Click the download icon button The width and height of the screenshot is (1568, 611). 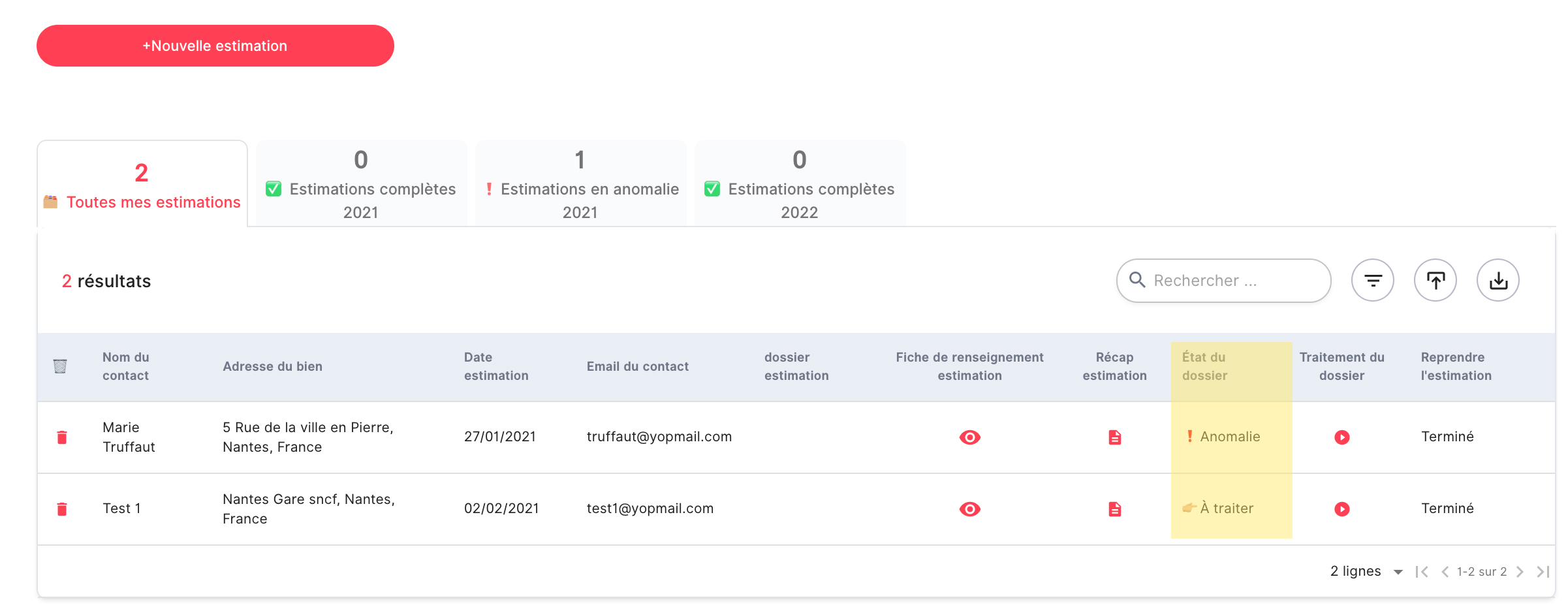[x=1498, y=281]
